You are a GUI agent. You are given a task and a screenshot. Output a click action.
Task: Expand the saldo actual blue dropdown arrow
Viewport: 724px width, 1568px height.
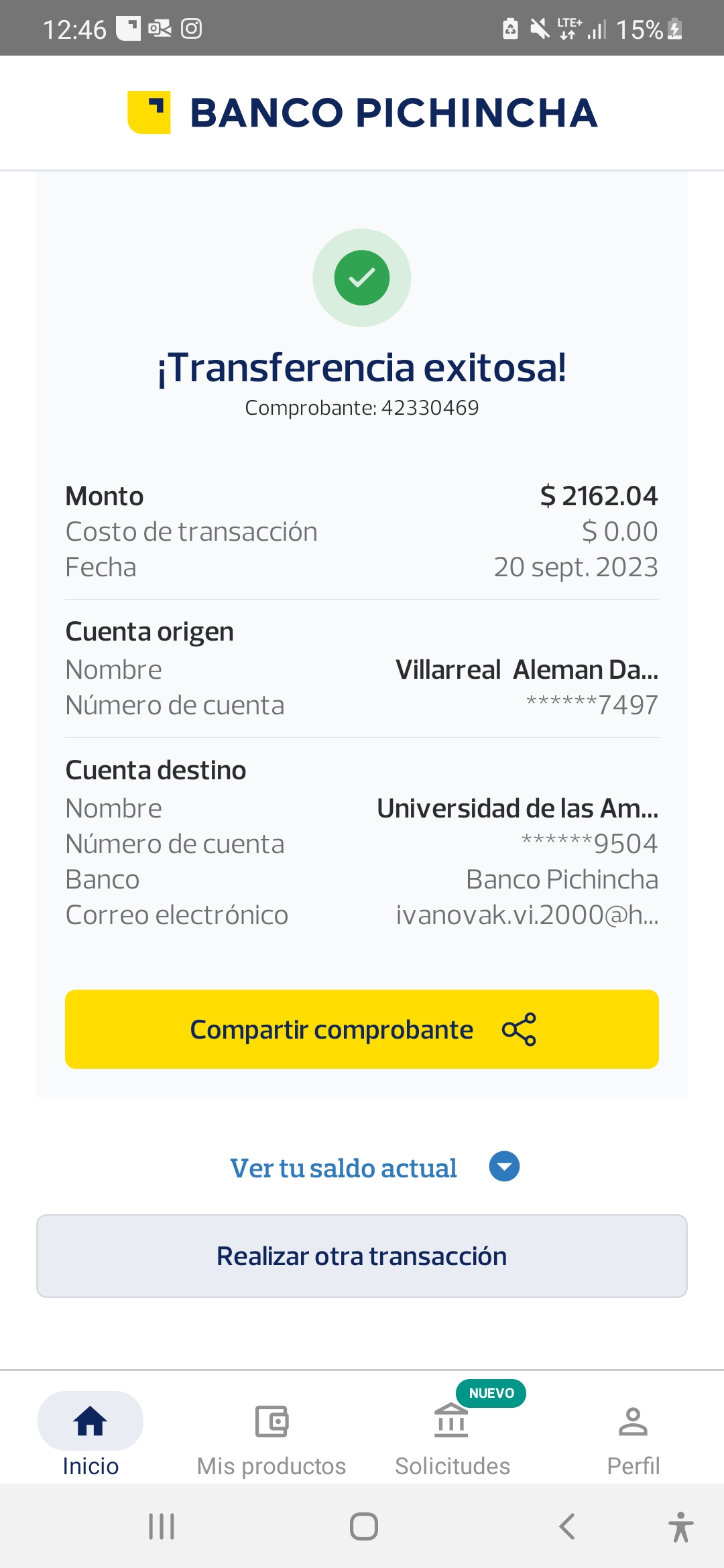pos(504,1167)
